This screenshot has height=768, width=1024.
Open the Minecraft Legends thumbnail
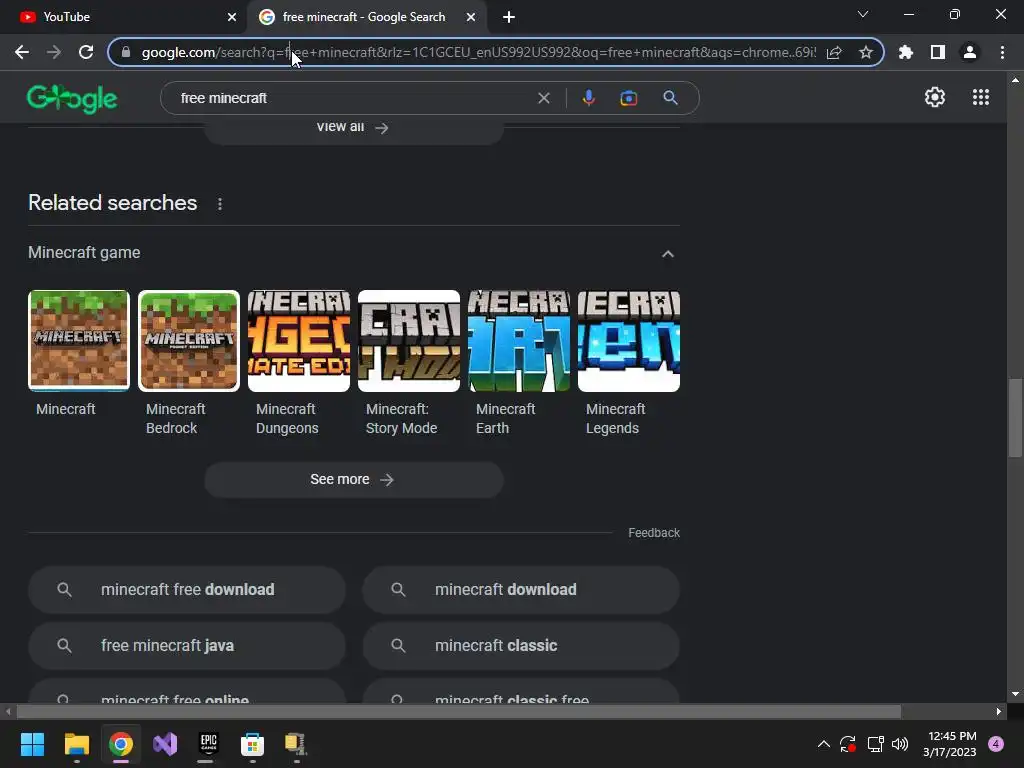[x=629, y=341]
